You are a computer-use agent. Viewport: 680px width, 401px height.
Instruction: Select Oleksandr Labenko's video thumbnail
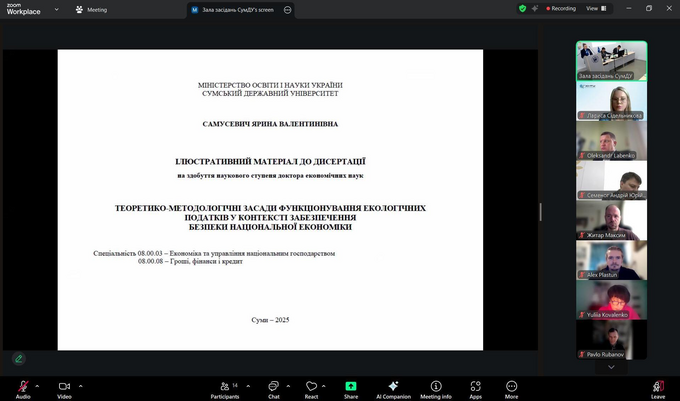[x=611, y=141]
